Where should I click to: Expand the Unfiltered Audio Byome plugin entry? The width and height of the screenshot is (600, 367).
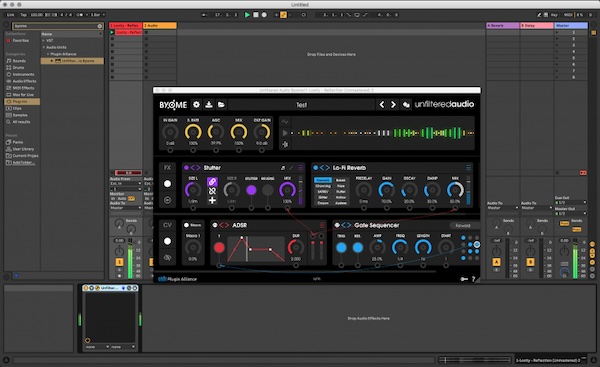click(52, 61)
